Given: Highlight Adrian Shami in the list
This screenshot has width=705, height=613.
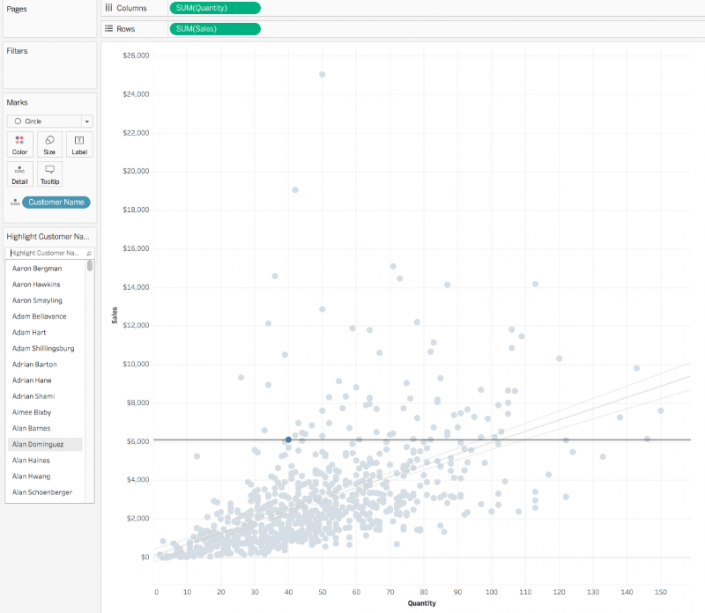Looking at the screenshot, I should pos(33,396).
